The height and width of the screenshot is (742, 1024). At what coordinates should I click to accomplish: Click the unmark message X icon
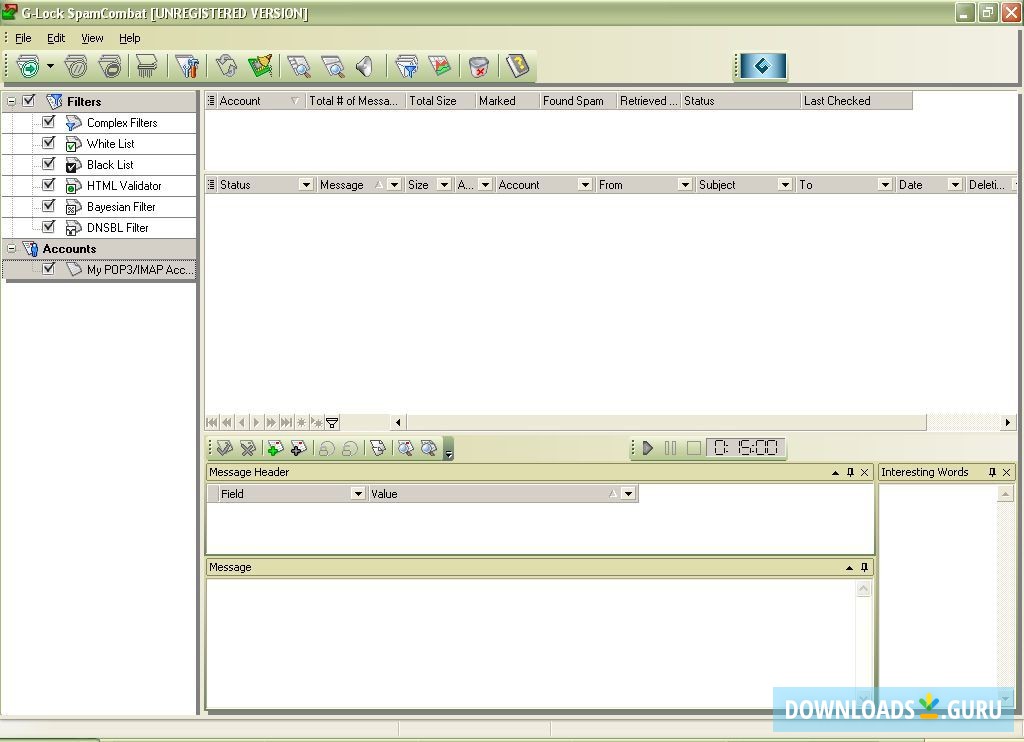248,448
